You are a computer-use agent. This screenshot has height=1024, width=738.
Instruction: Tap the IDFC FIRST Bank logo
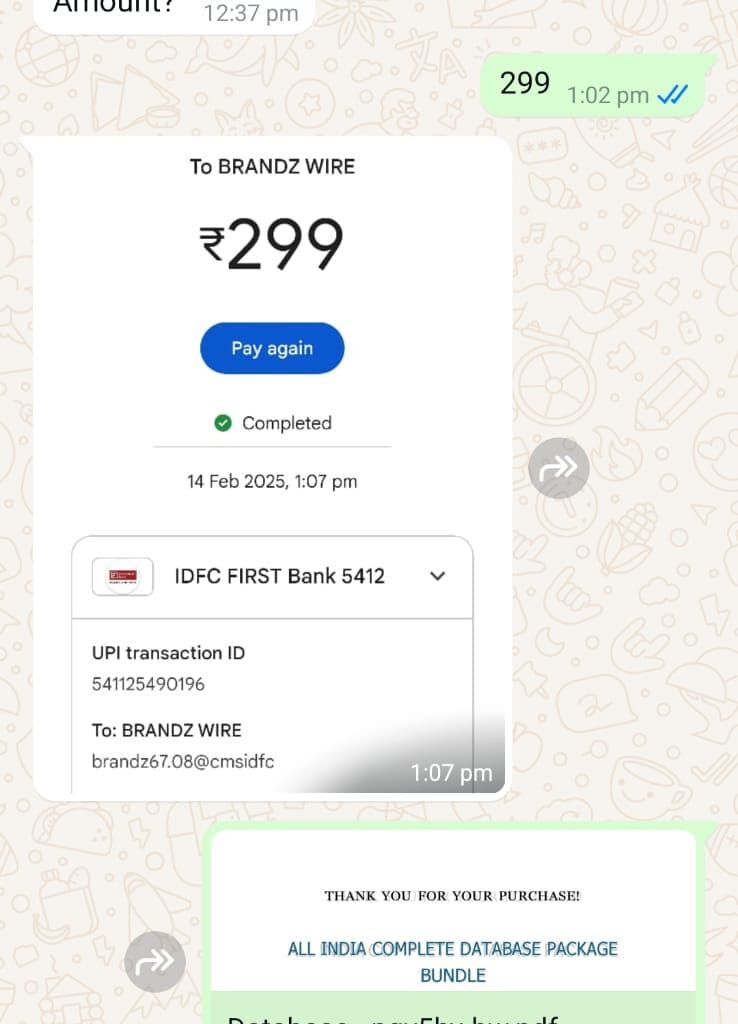pos(123,576)
